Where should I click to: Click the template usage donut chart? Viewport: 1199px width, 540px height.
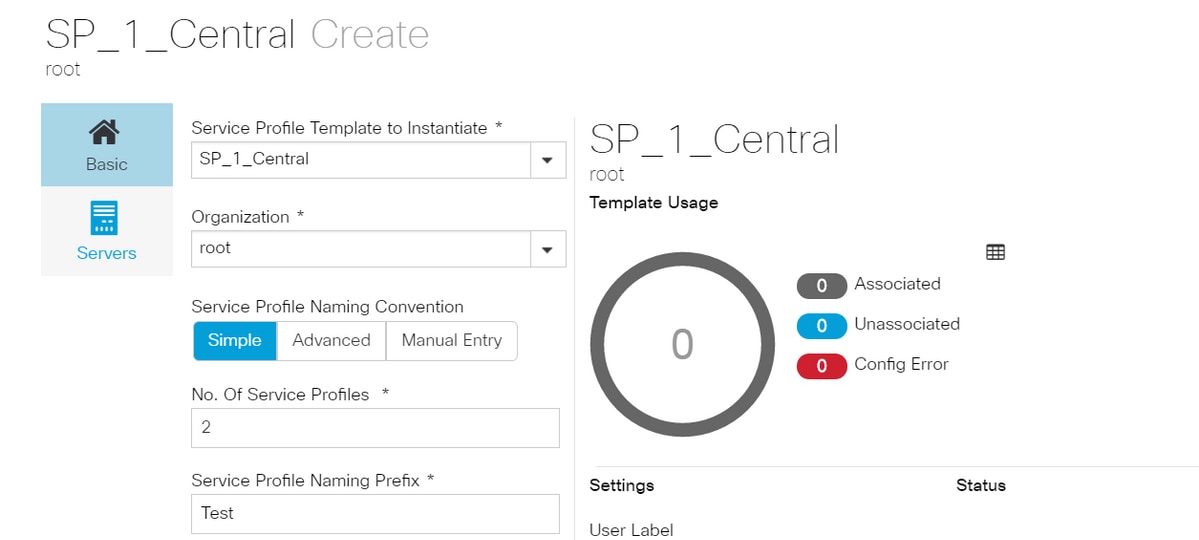point(682,343)
